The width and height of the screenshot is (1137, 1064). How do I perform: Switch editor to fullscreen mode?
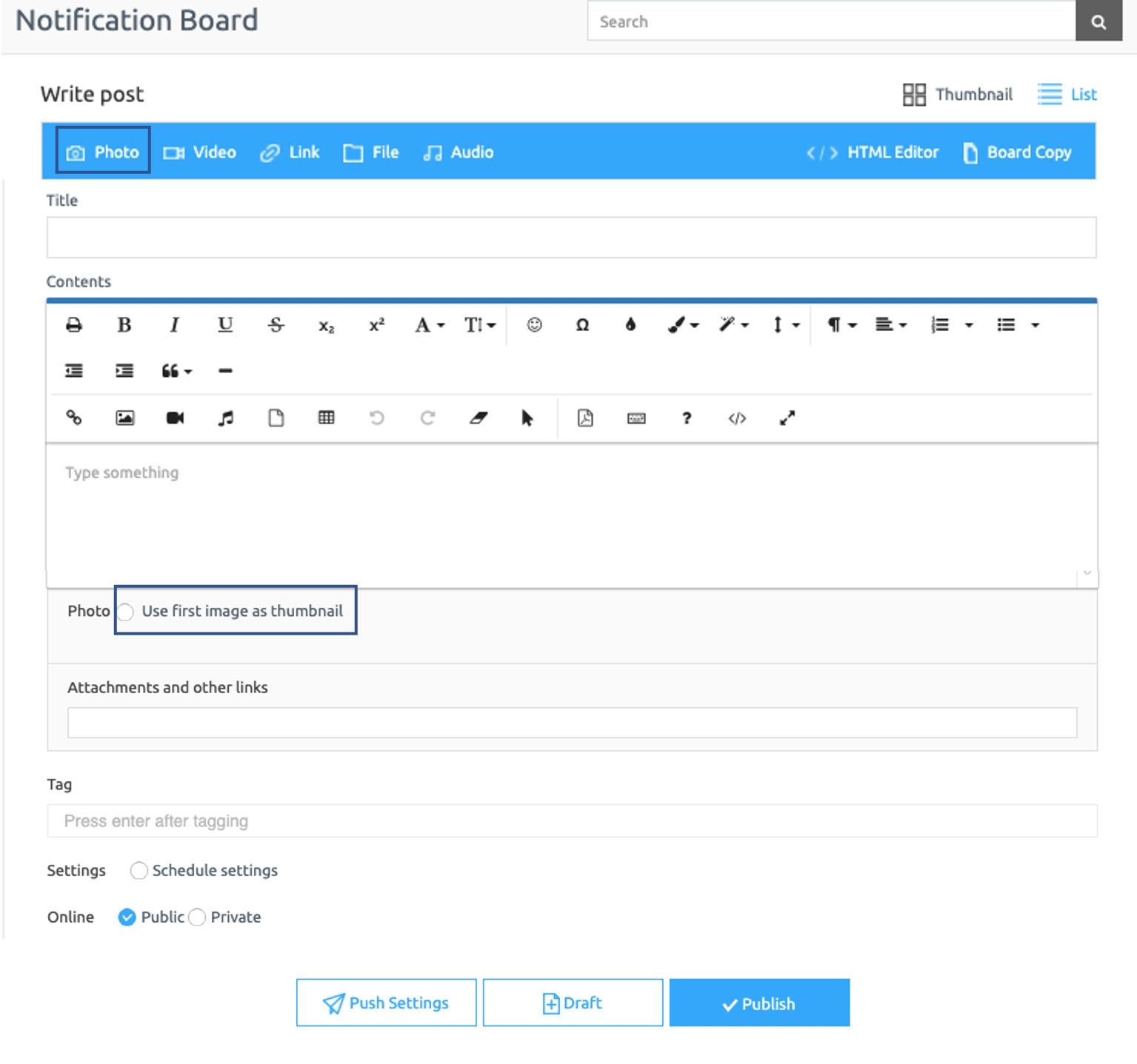click(x=787, y=418)
